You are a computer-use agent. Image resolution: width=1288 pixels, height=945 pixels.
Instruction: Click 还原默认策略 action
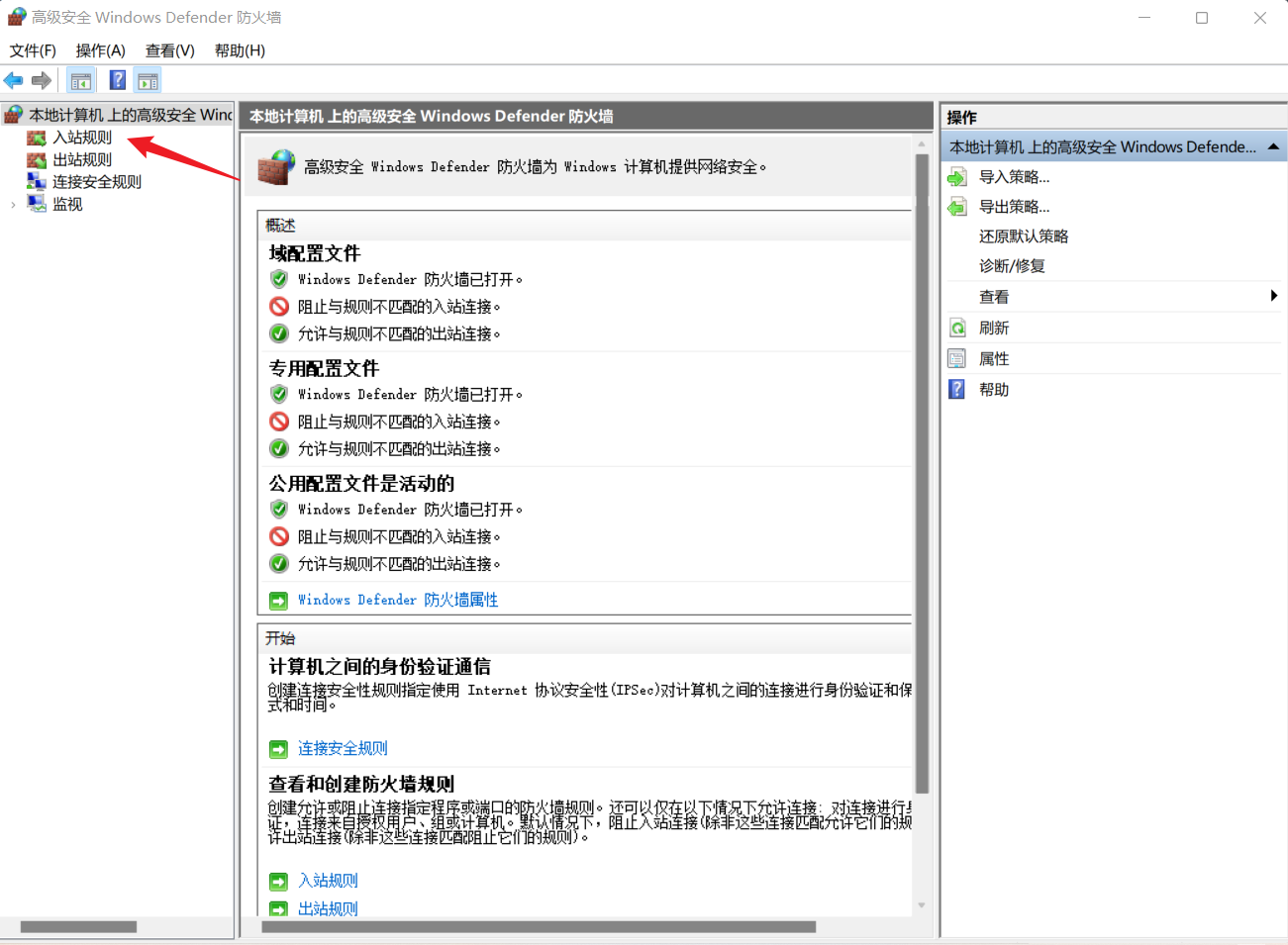pyautogui.click(x=1024, y=236)
